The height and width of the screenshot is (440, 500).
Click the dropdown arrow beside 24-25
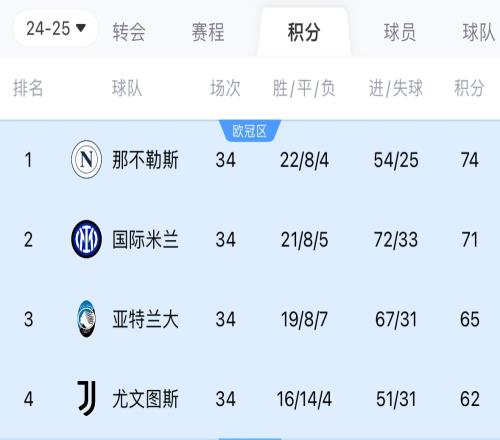point(81,28)
